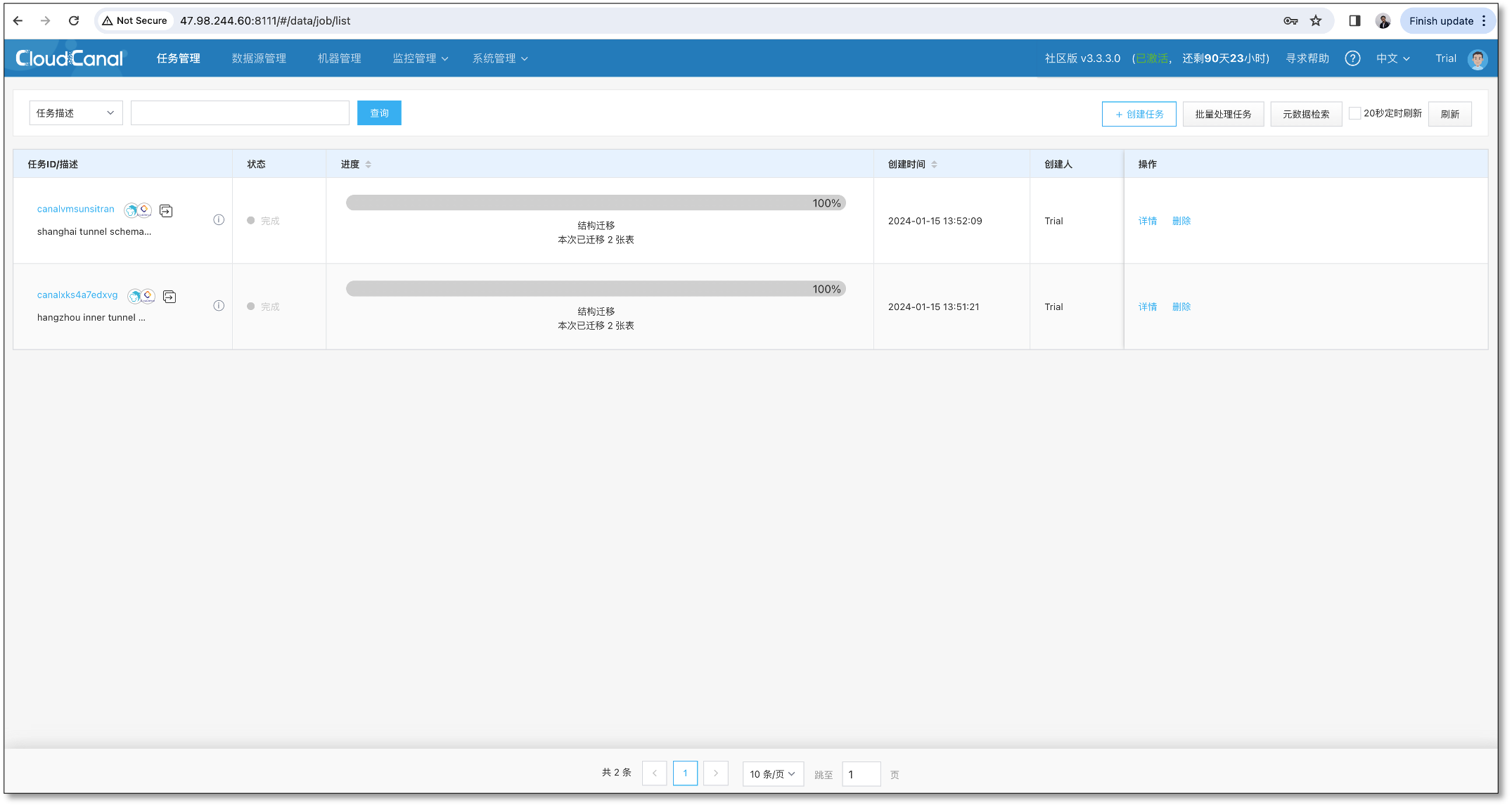
Task: Click the browser address bar URL
Action: (x=265, y=21)
